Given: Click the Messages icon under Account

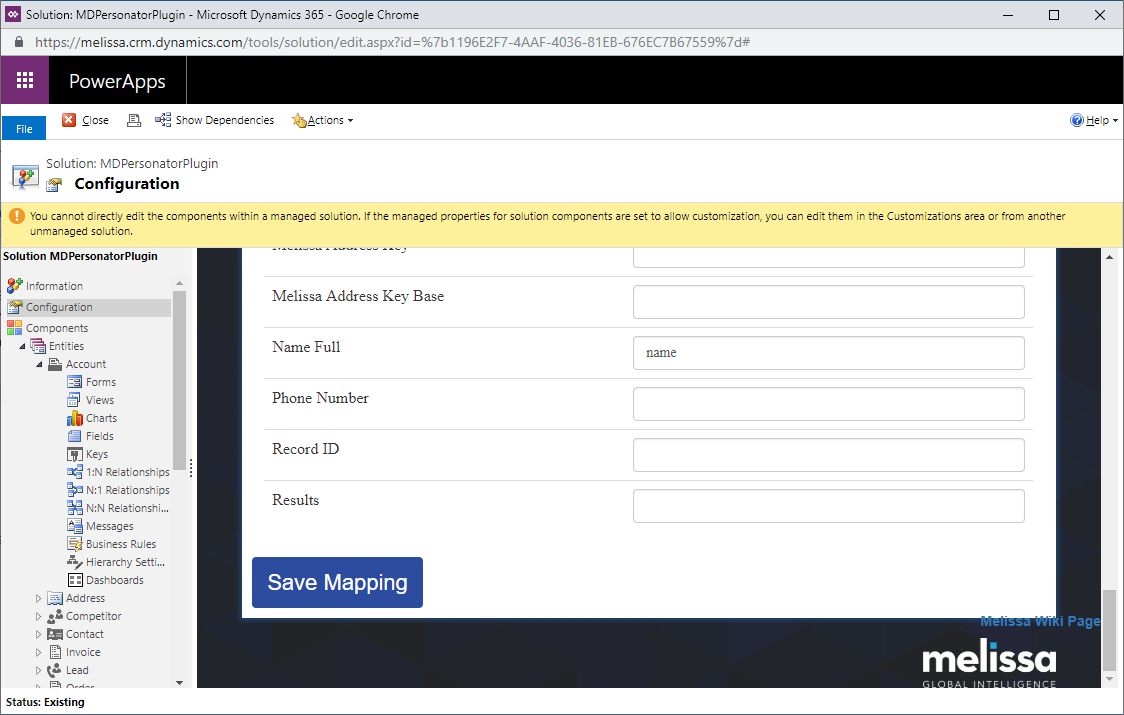Looking at the screenshot, I should pyautogui.click(x=75, y=526).
